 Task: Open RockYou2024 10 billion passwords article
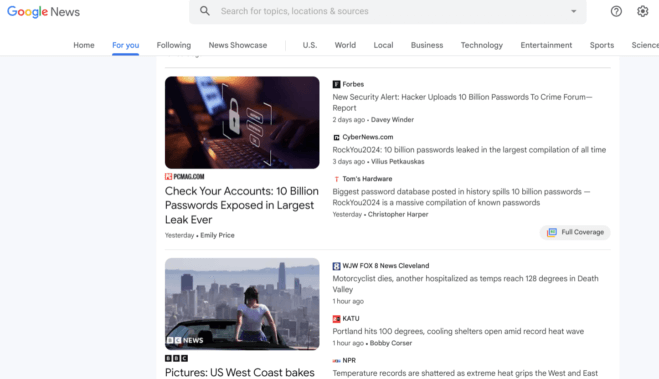tap(469, 150)
